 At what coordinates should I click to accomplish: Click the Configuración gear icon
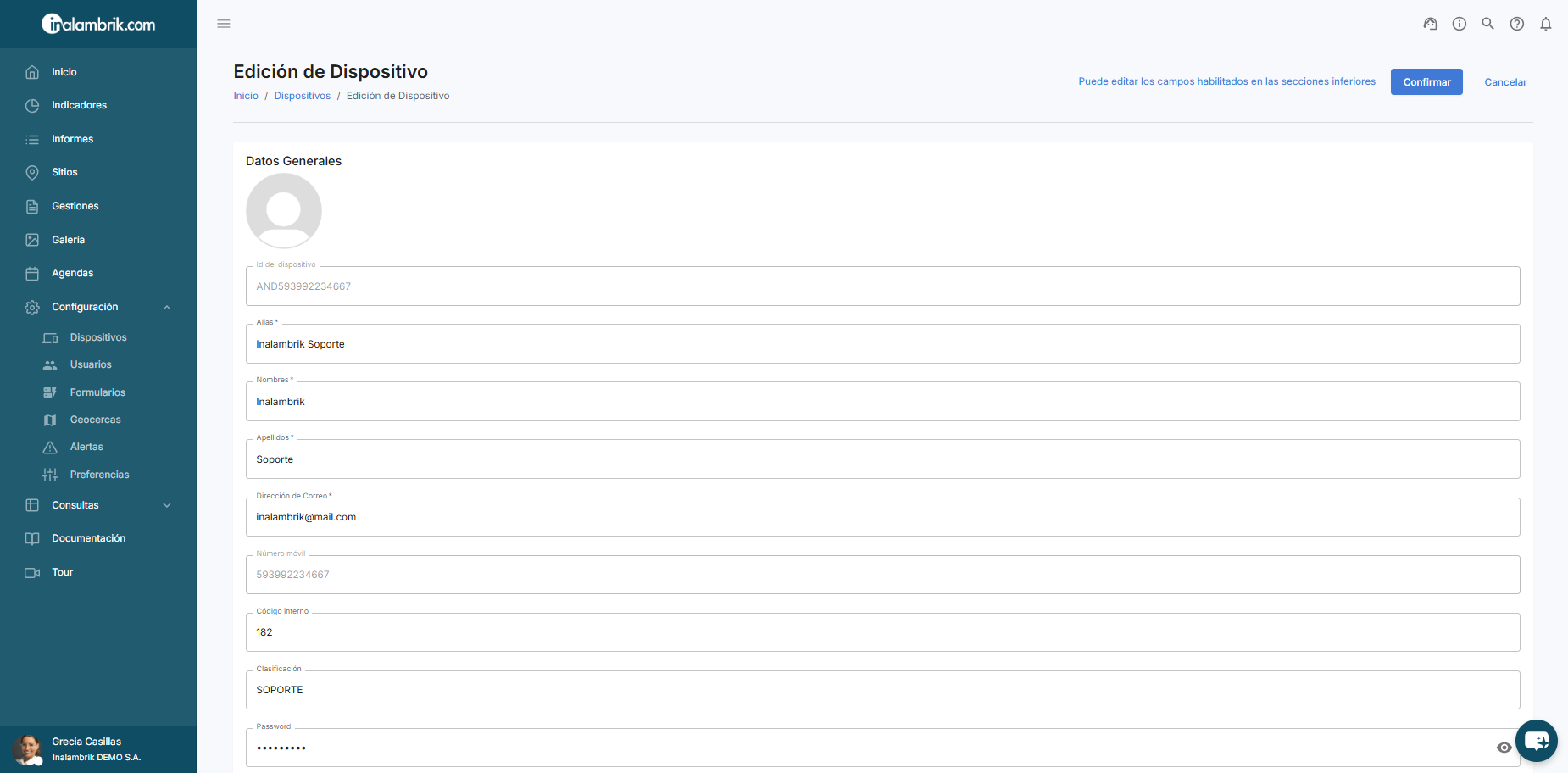click(32, 307)
